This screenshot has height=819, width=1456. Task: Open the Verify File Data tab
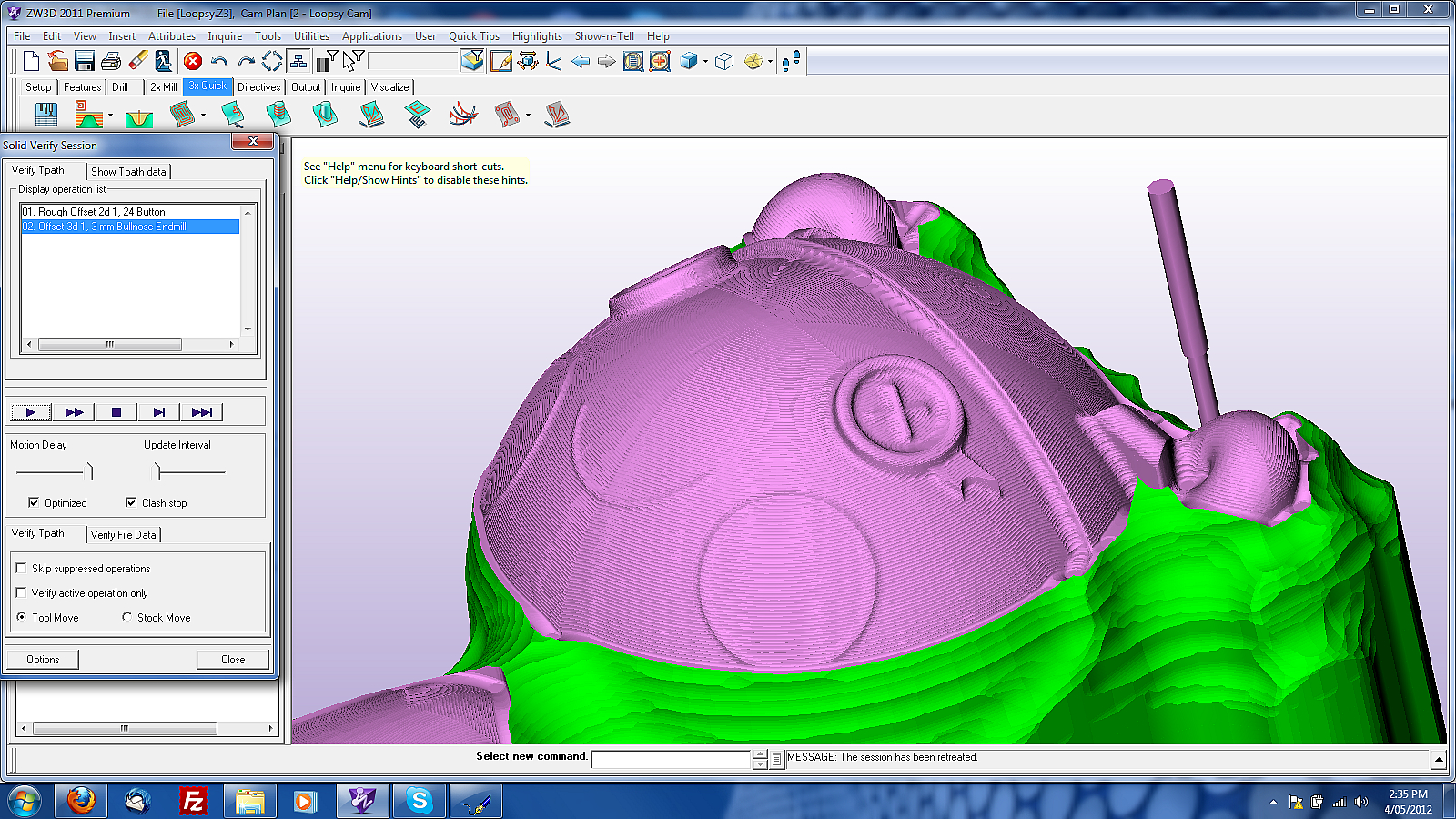[x=124, y=534]
